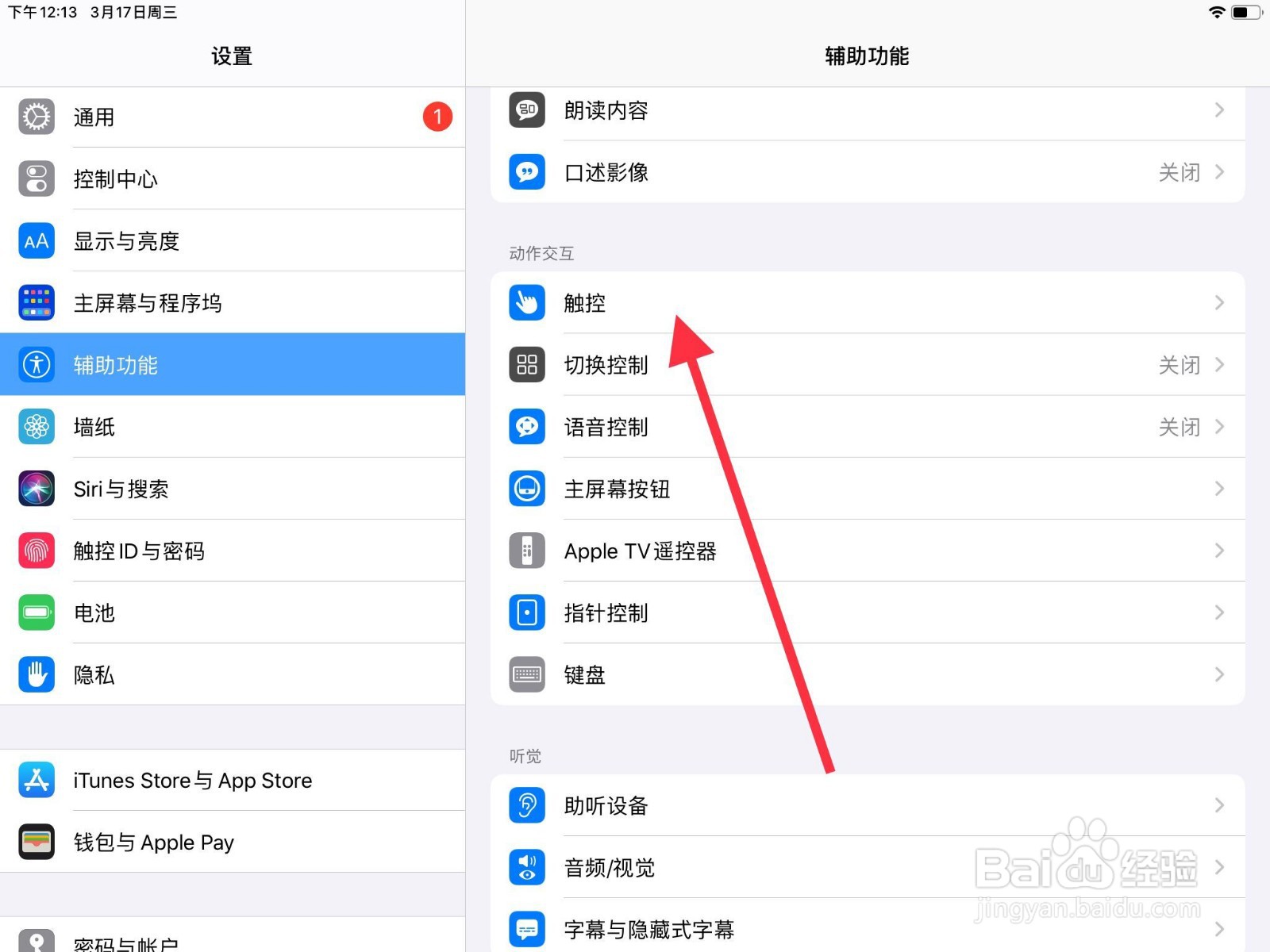Screen dimensions: 1270x952
Task: Tap the Wallet icon
Action: tap(37, 842)
